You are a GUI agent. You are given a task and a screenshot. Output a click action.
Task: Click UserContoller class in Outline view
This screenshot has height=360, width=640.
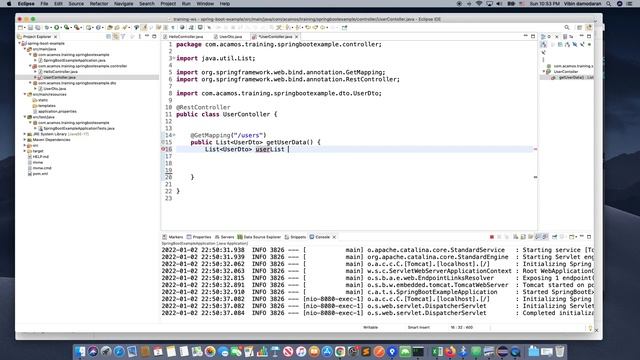[x=566, y=71]
